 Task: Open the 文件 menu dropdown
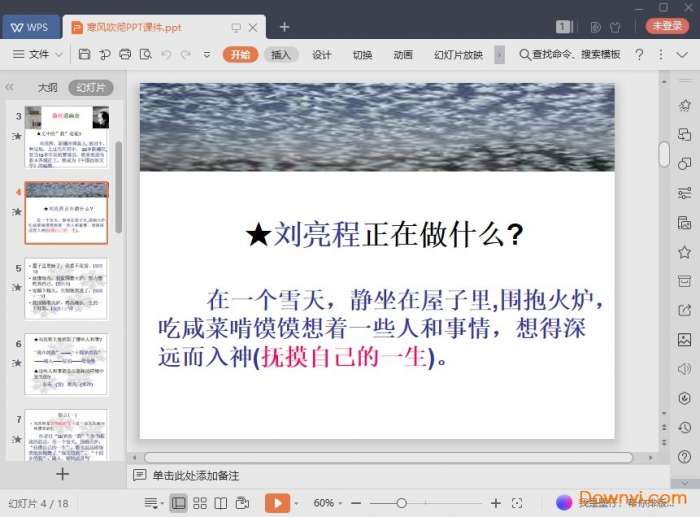40,54
